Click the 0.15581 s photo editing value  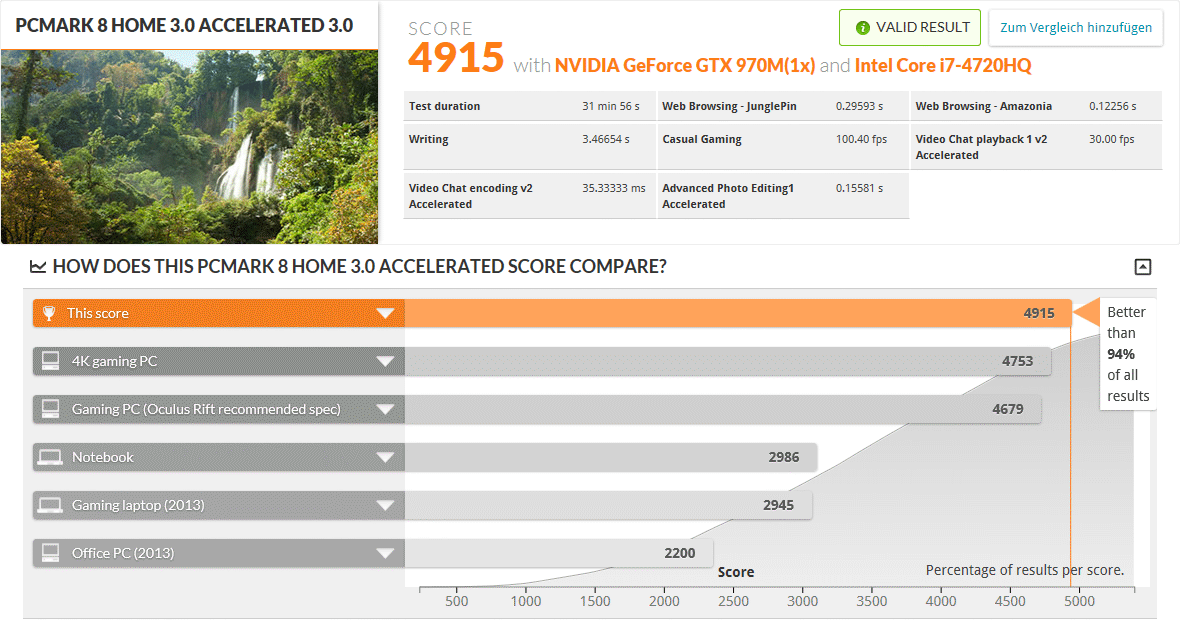coord(859,188)
